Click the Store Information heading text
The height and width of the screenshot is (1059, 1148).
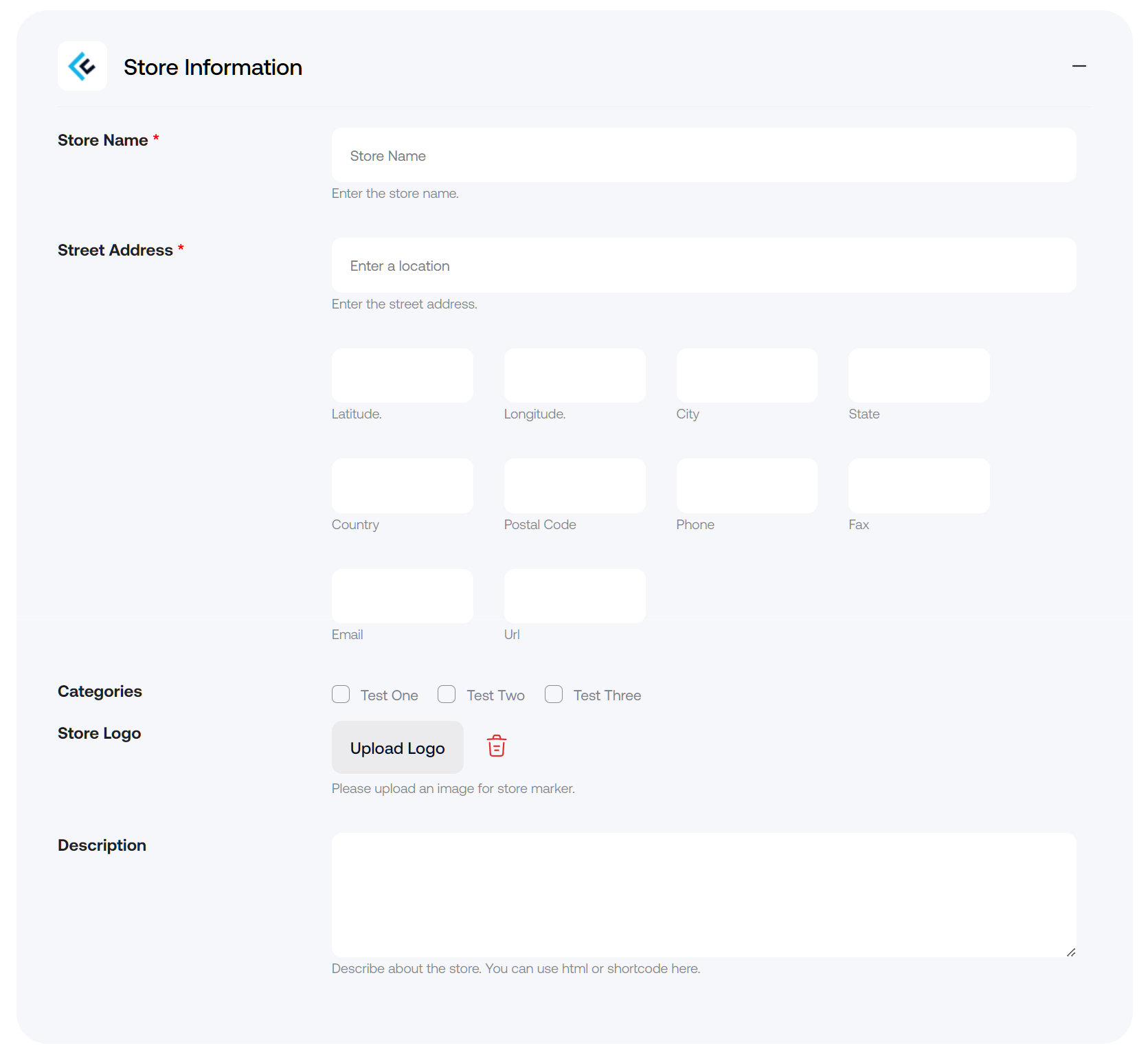click(213, 67)
